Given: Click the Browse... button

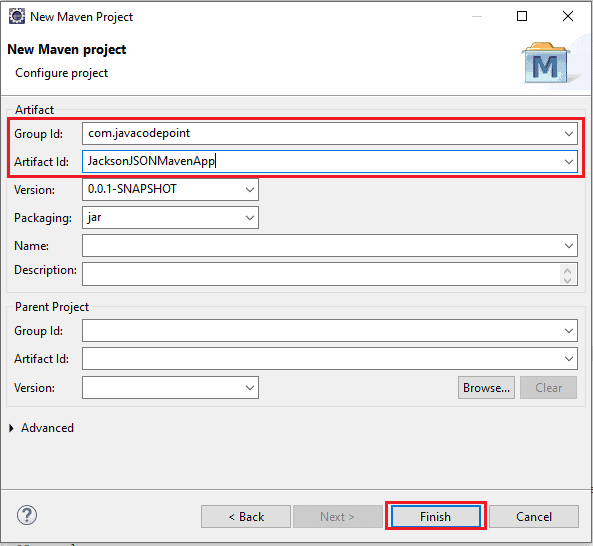Looking at the screenshot, I should [x=486, y=388].
